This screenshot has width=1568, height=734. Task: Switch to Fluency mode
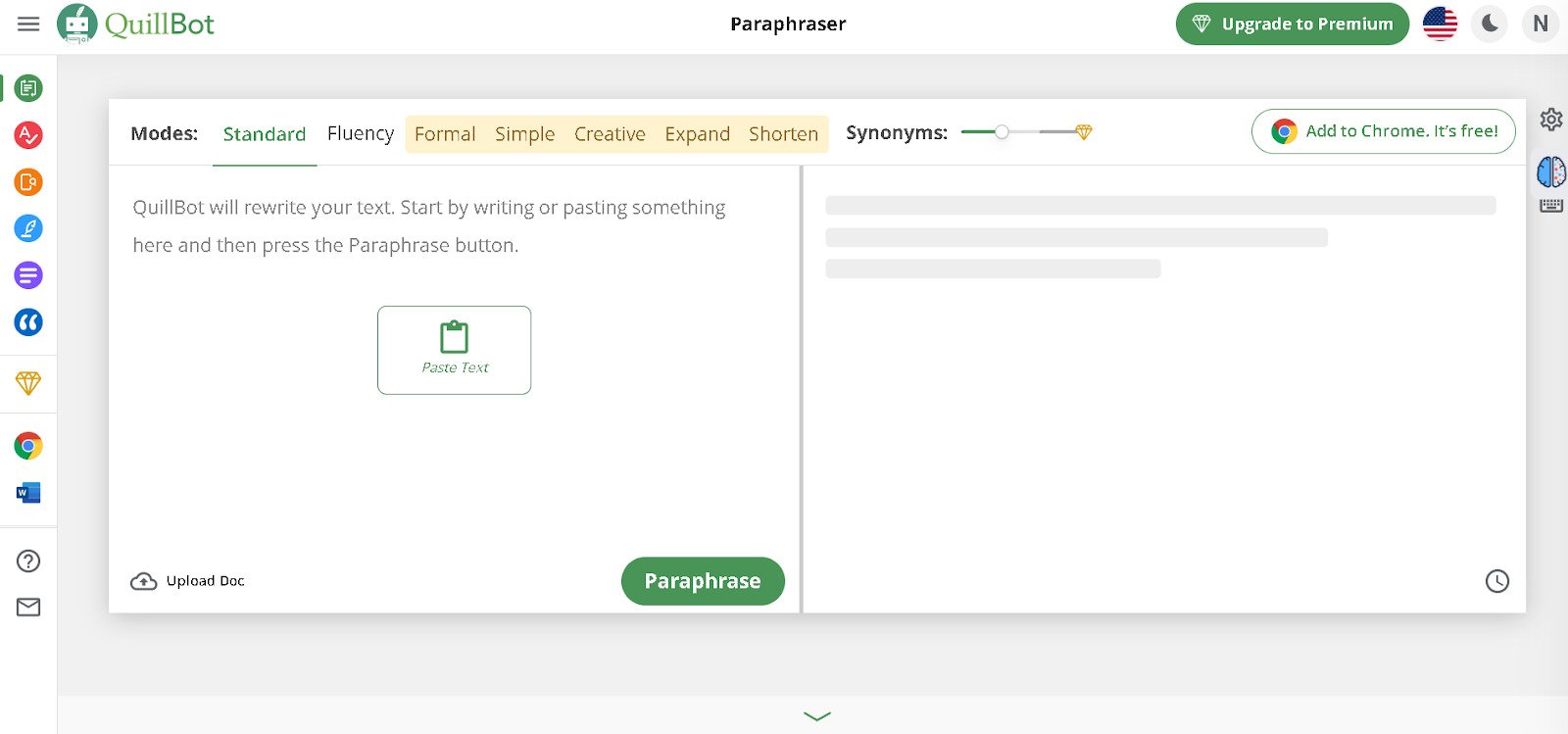[x=360, y=133]
